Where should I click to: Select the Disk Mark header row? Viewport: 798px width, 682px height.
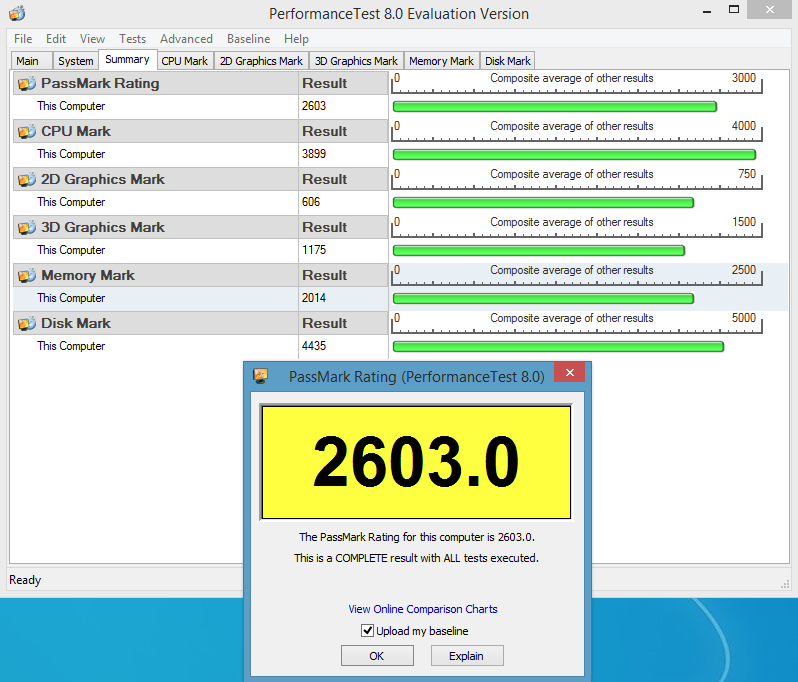point(201,323)
